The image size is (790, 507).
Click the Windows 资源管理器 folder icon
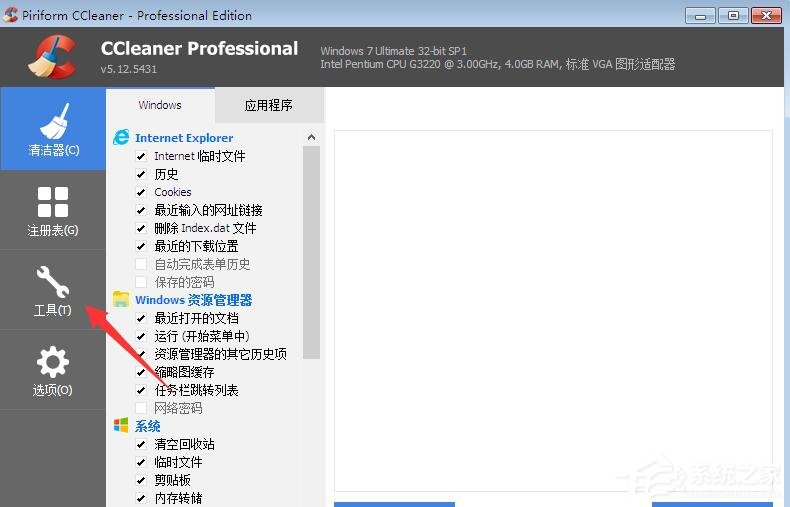(121, 299)
